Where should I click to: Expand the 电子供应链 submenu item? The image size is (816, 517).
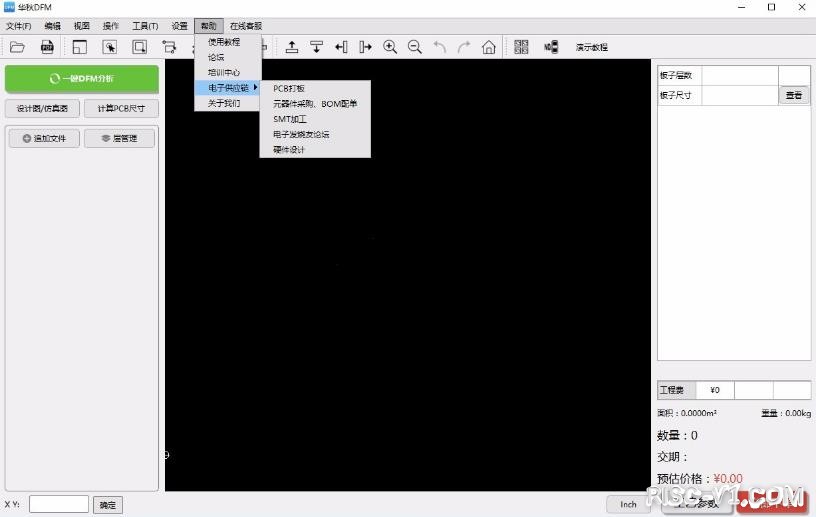[x=228, y=88]
